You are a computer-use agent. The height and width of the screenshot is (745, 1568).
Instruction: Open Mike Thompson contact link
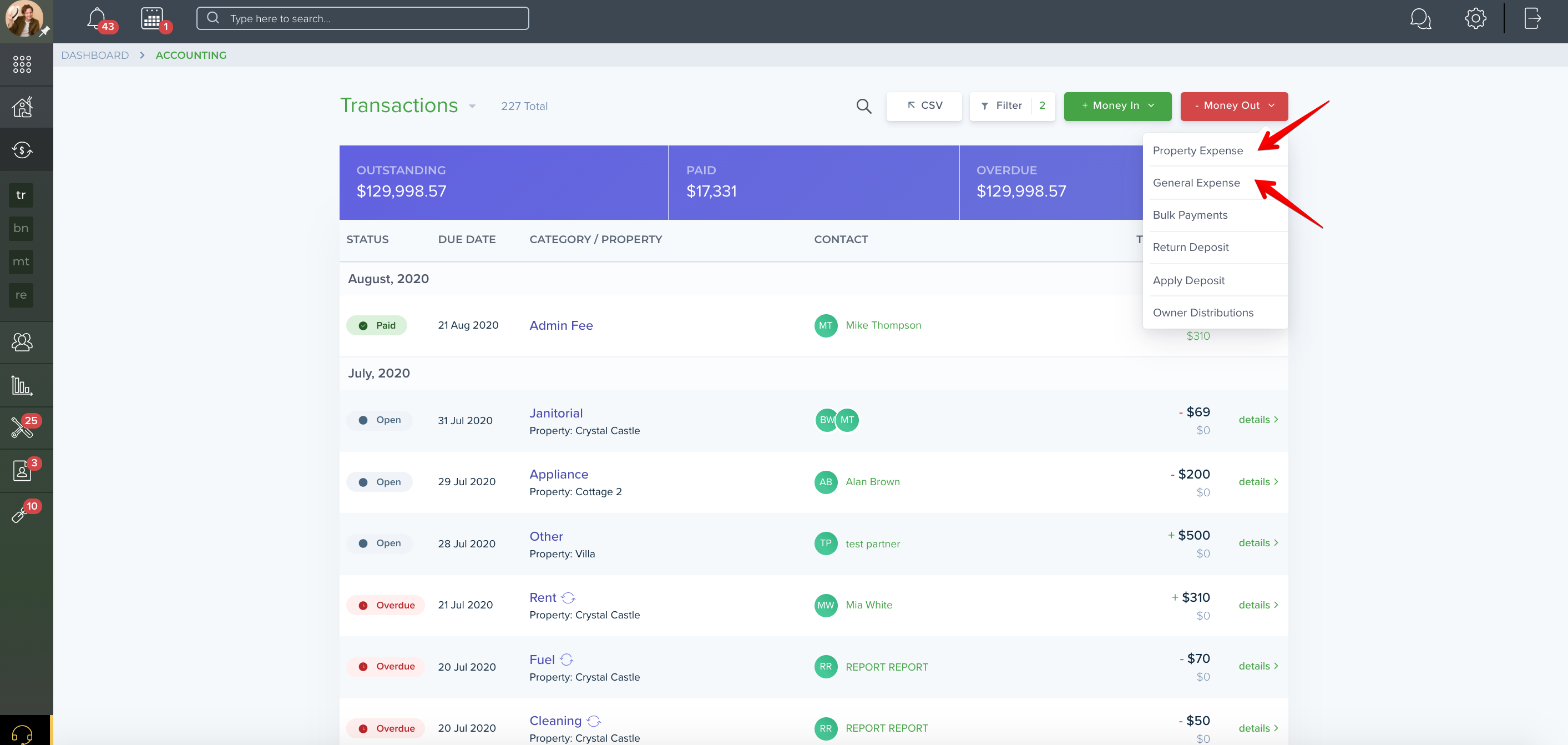coord(883,325)
